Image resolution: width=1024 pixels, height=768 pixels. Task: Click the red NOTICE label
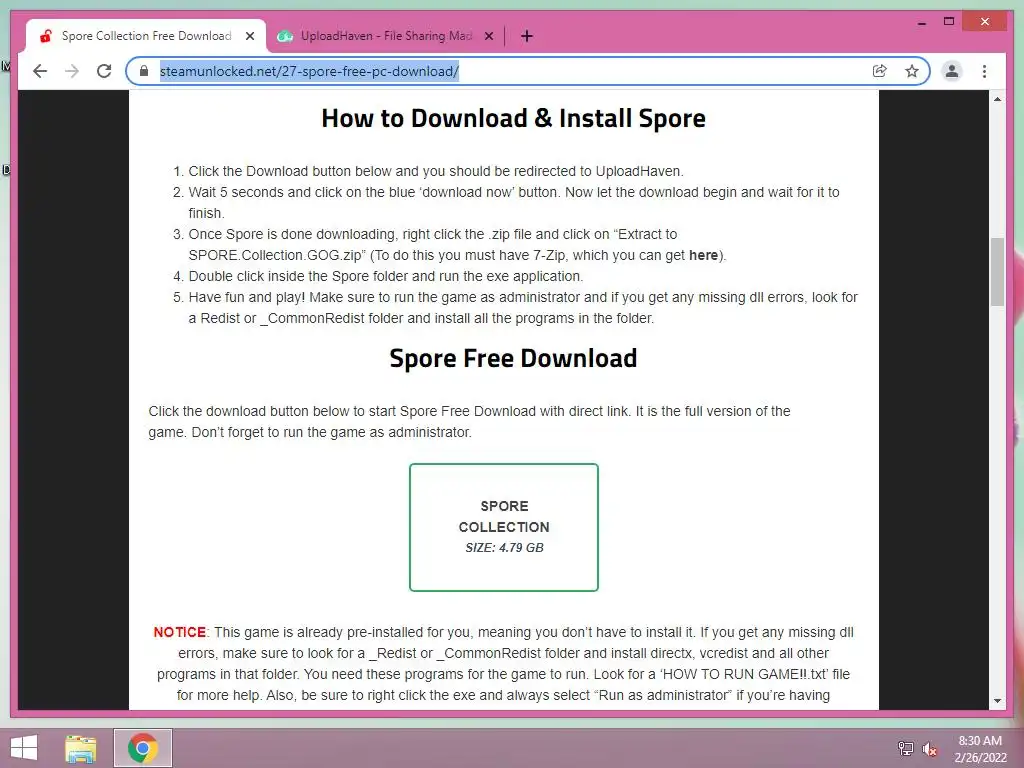coord(180,632)
